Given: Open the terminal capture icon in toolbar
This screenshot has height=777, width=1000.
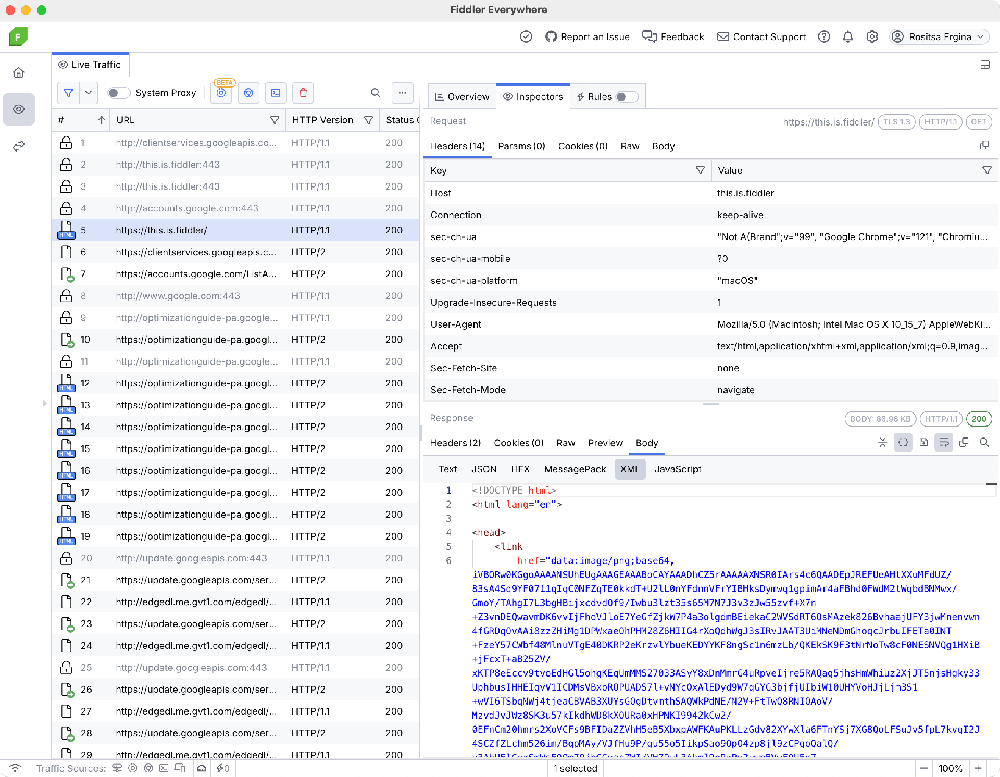Looking at the screenshot, I should 276,93.
